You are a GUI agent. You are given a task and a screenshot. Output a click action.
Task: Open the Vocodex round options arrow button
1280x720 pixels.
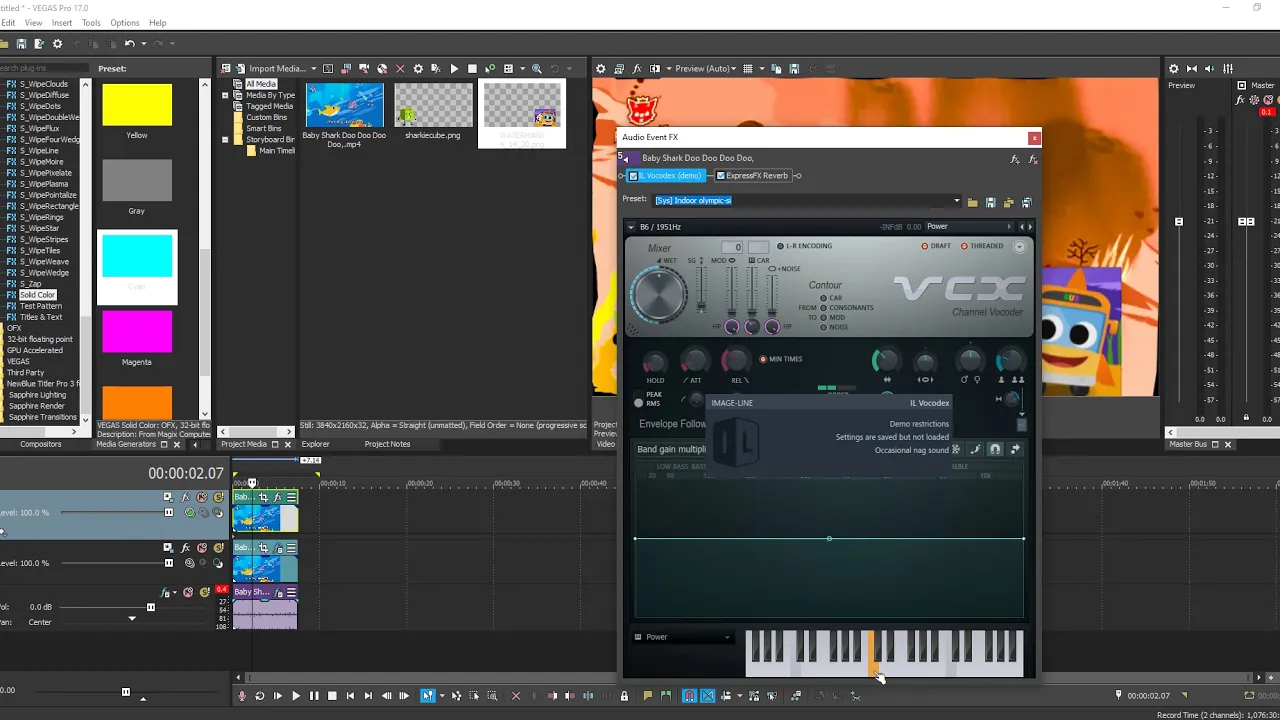1020,247
